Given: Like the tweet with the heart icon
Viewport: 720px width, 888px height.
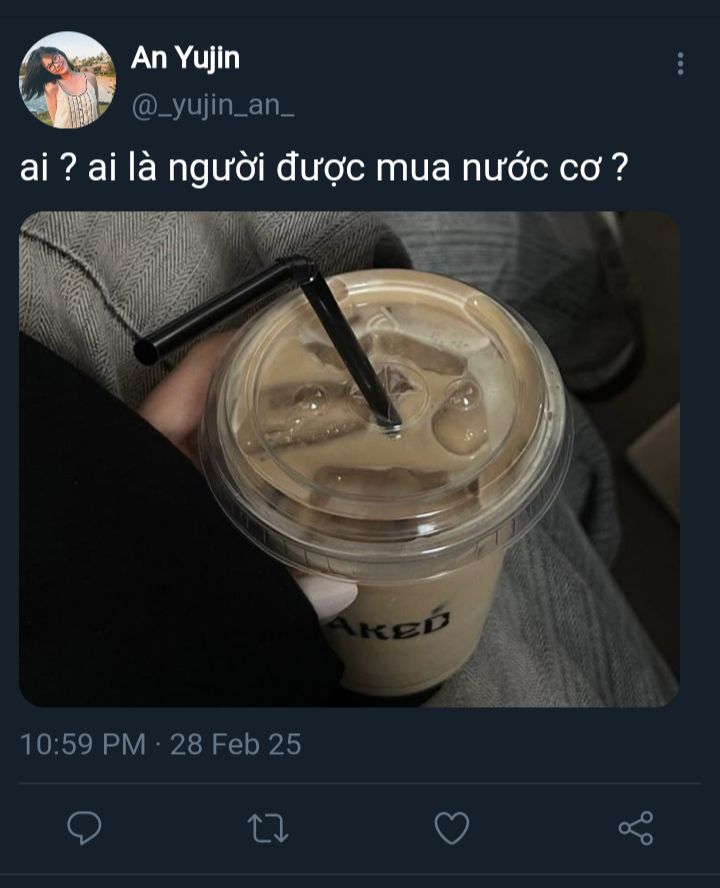Looking at the screenshot, I should (451, 828).
